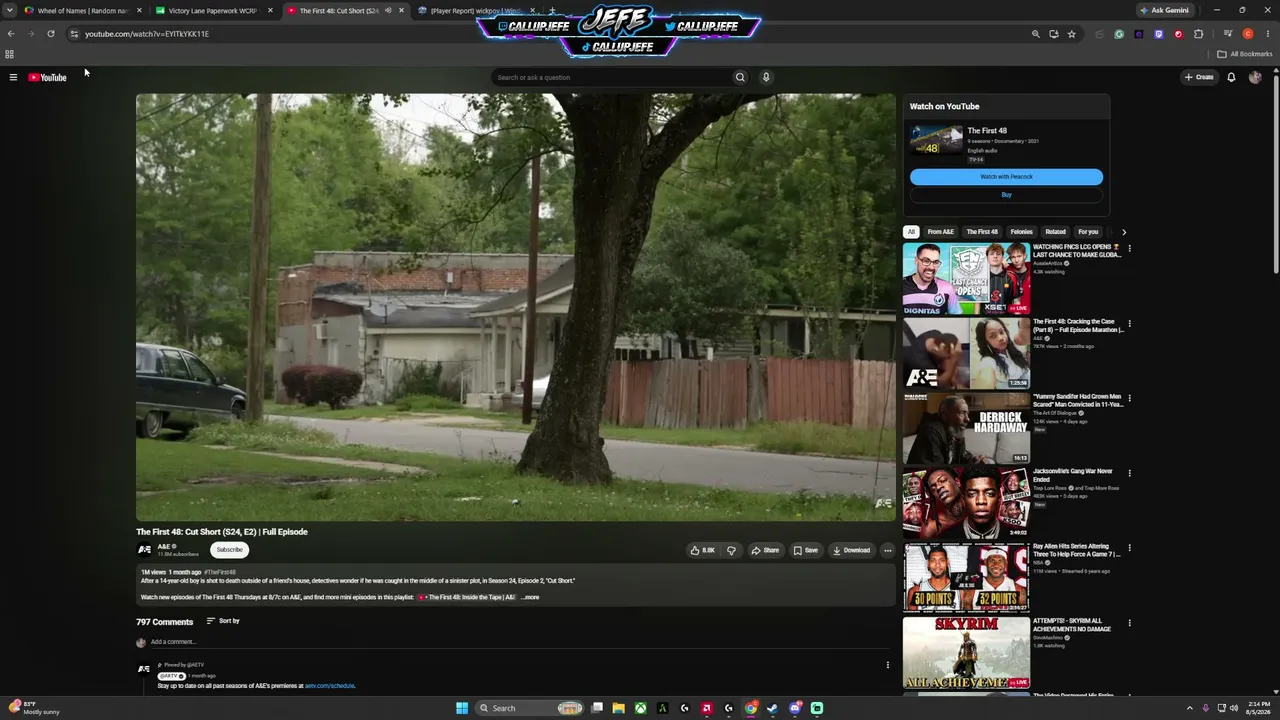Select the All filter chip

(x=911, y=232)
